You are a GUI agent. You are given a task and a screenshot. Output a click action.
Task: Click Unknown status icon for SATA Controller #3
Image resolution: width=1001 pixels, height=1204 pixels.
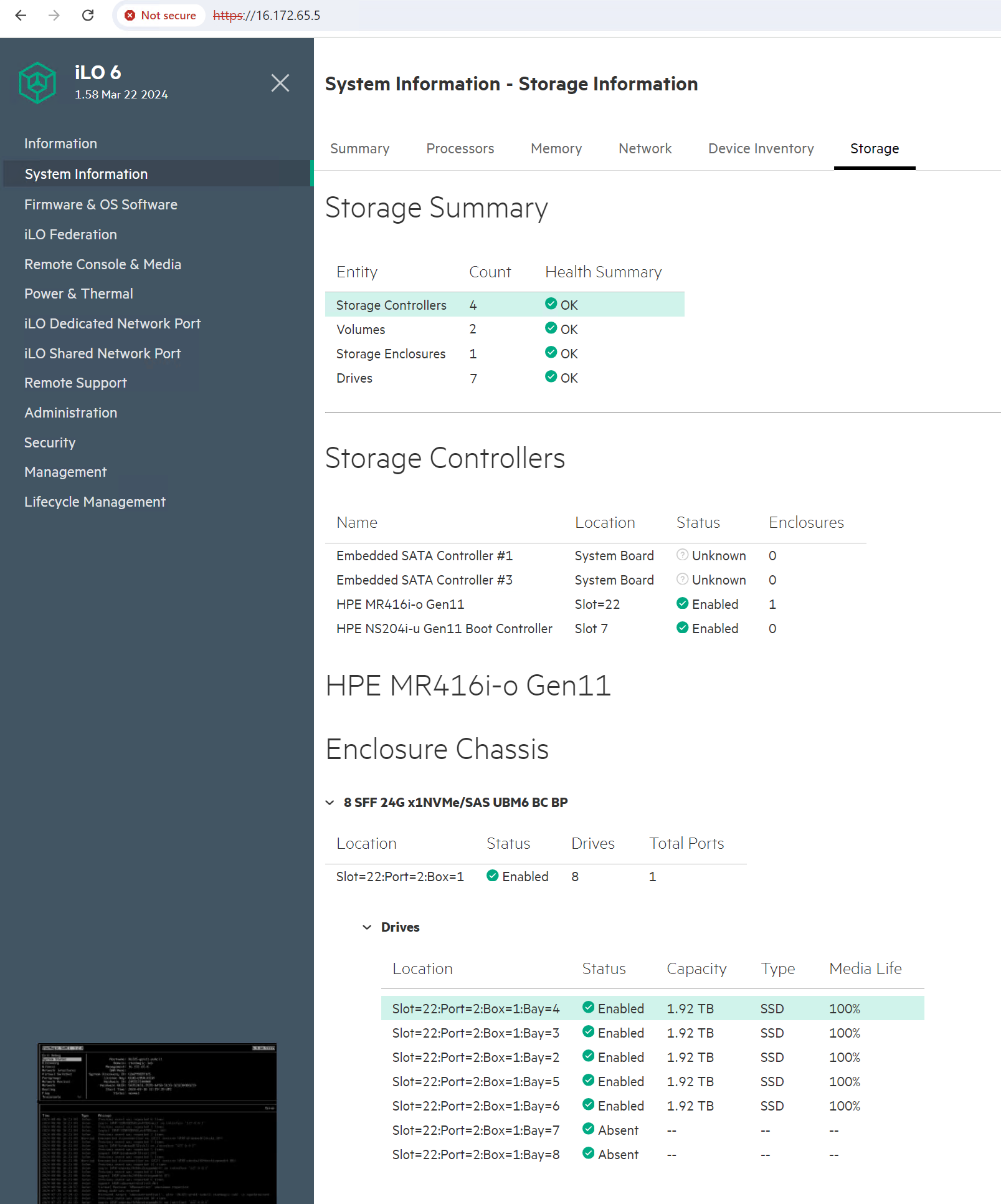pos(683,579)
